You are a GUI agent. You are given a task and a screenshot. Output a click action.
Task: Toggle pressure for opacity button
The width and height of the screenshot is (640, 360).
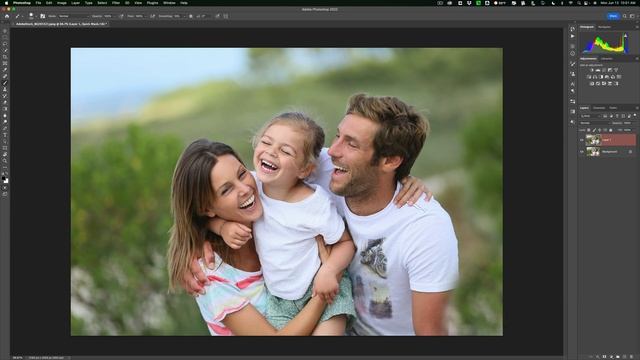click(x=122, y=16)
